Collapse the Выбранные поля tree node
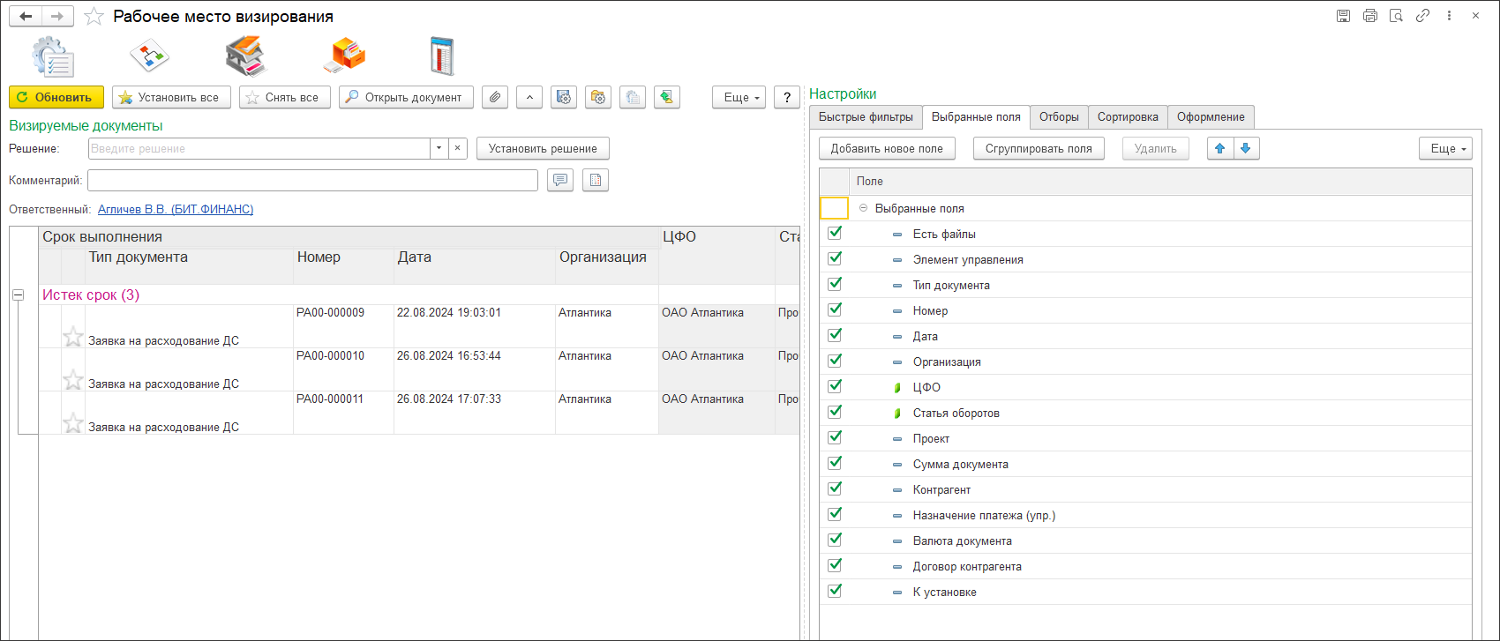The height and width of the screenshot is (641, 1500). 863,209
